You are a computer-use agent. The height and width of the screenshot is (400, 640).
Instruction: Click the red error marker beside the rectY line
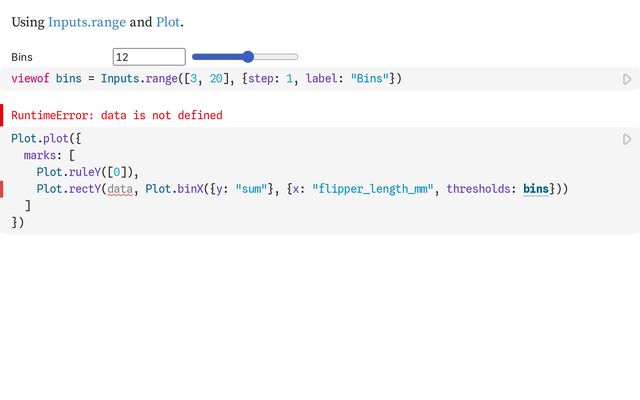click(x=2, y=189)
